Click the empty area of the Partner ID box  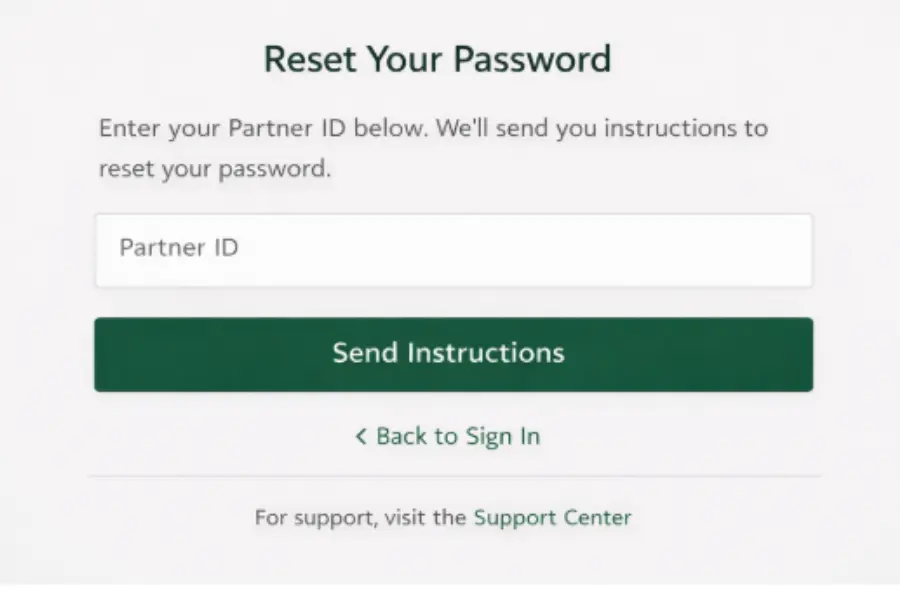coord(600,248)
